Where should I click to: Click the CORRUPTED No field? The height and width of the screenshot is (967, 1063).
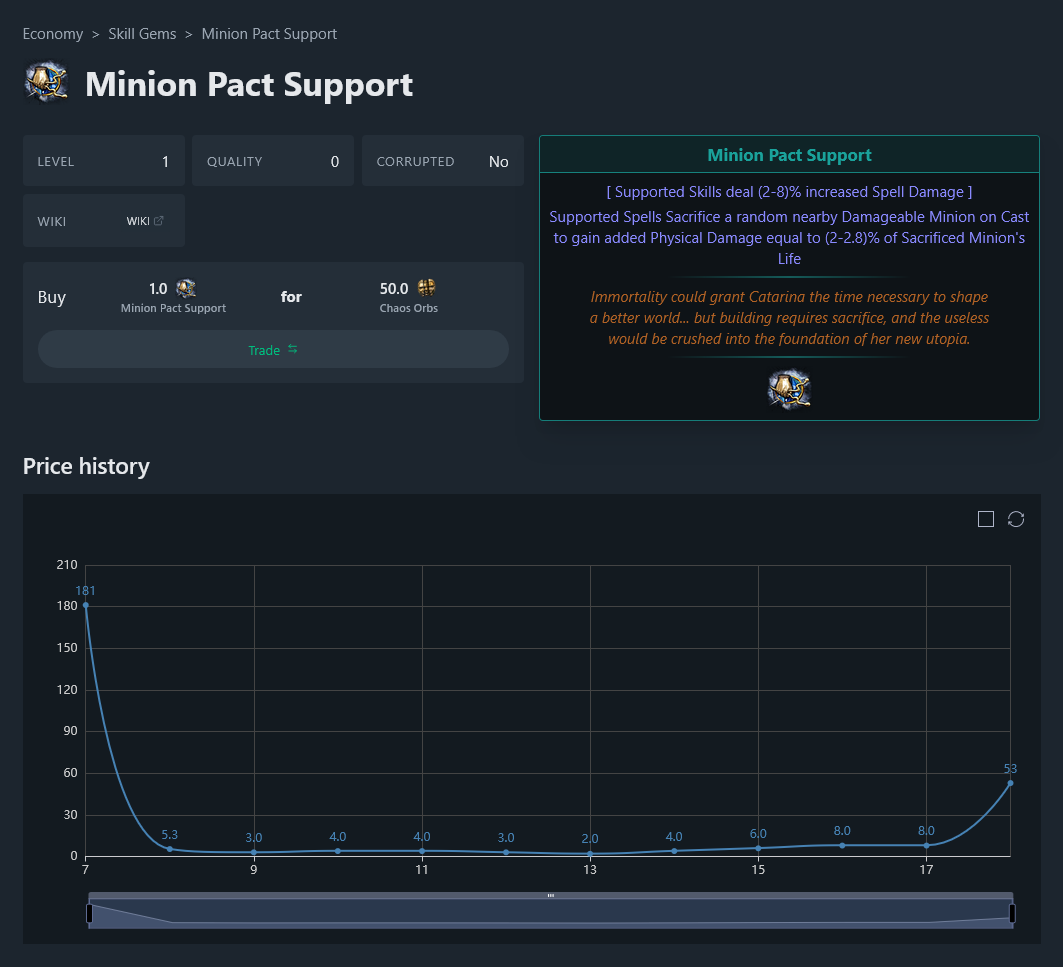point(443,161)
